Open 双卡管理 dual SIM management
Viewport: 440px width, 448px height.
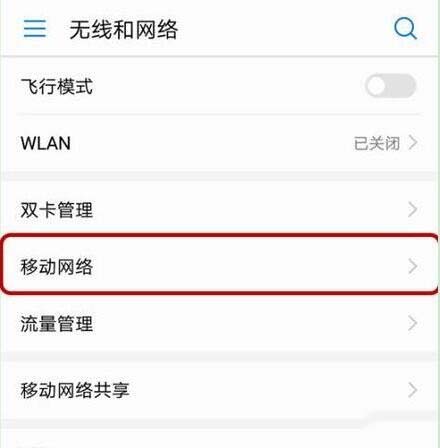pyautogui.click(x=220, y=210)
